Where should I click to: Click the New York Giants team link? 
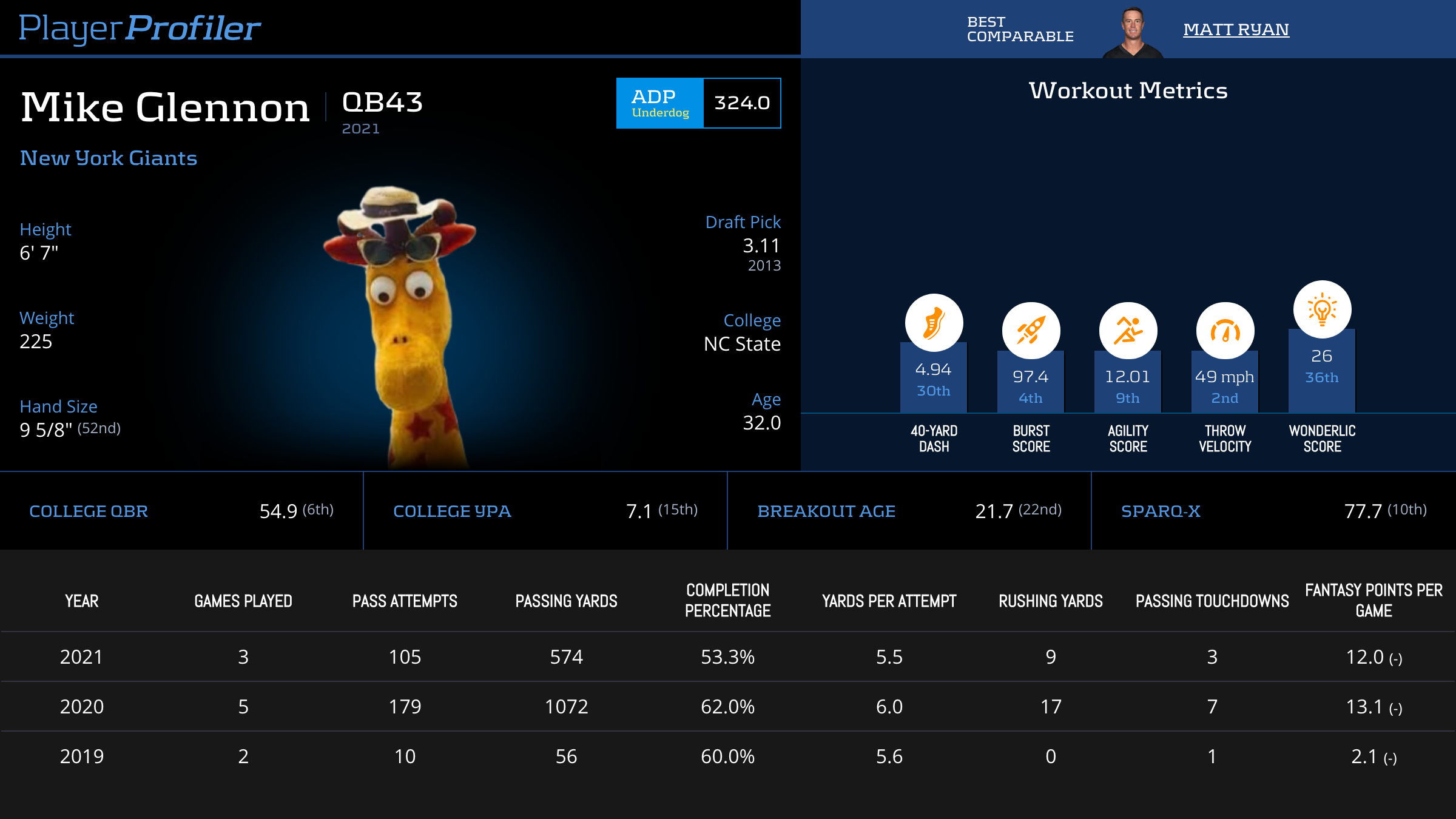pyautogui.click(x=109, y=158)
